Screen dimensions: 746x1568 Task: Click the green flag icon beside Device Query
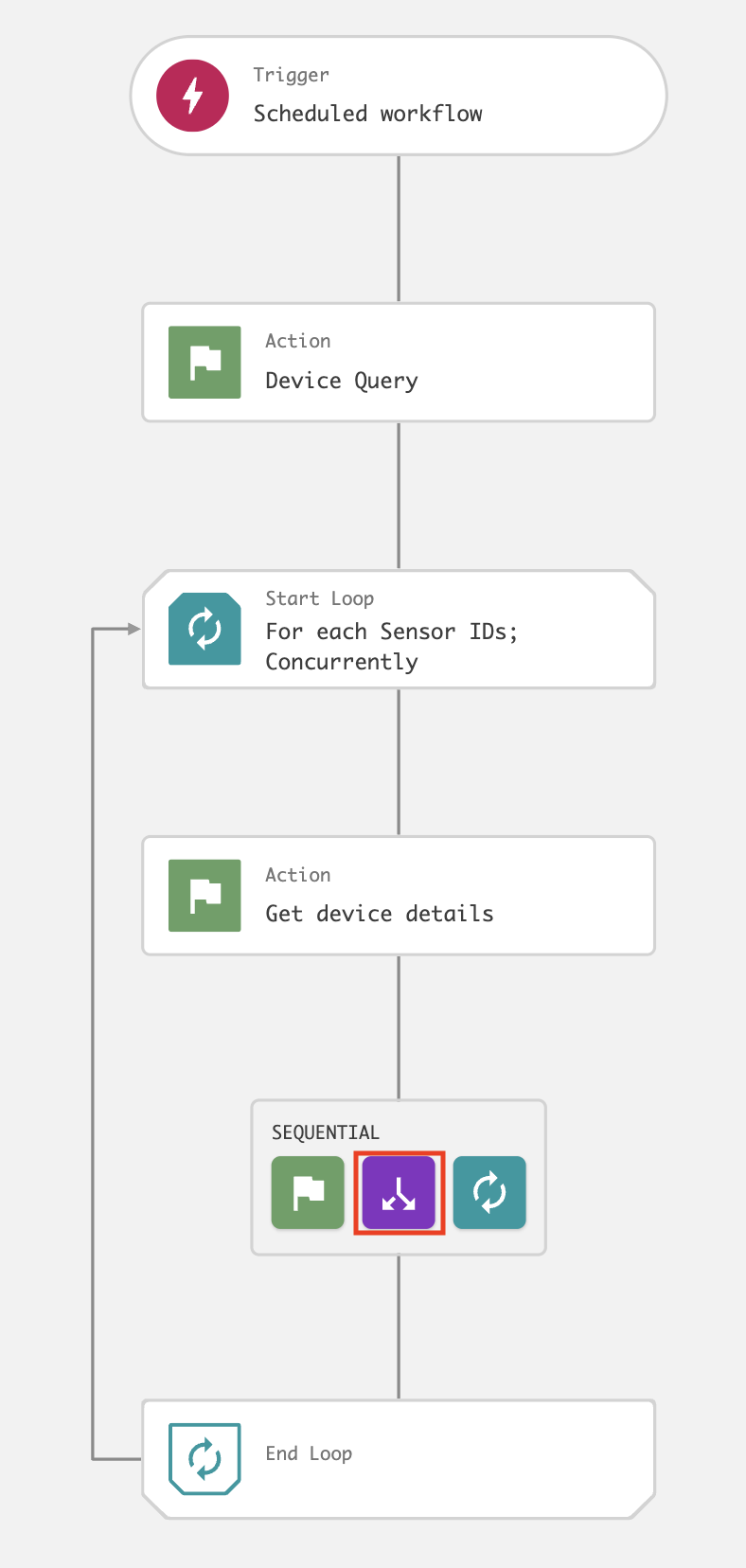(204, 363)
